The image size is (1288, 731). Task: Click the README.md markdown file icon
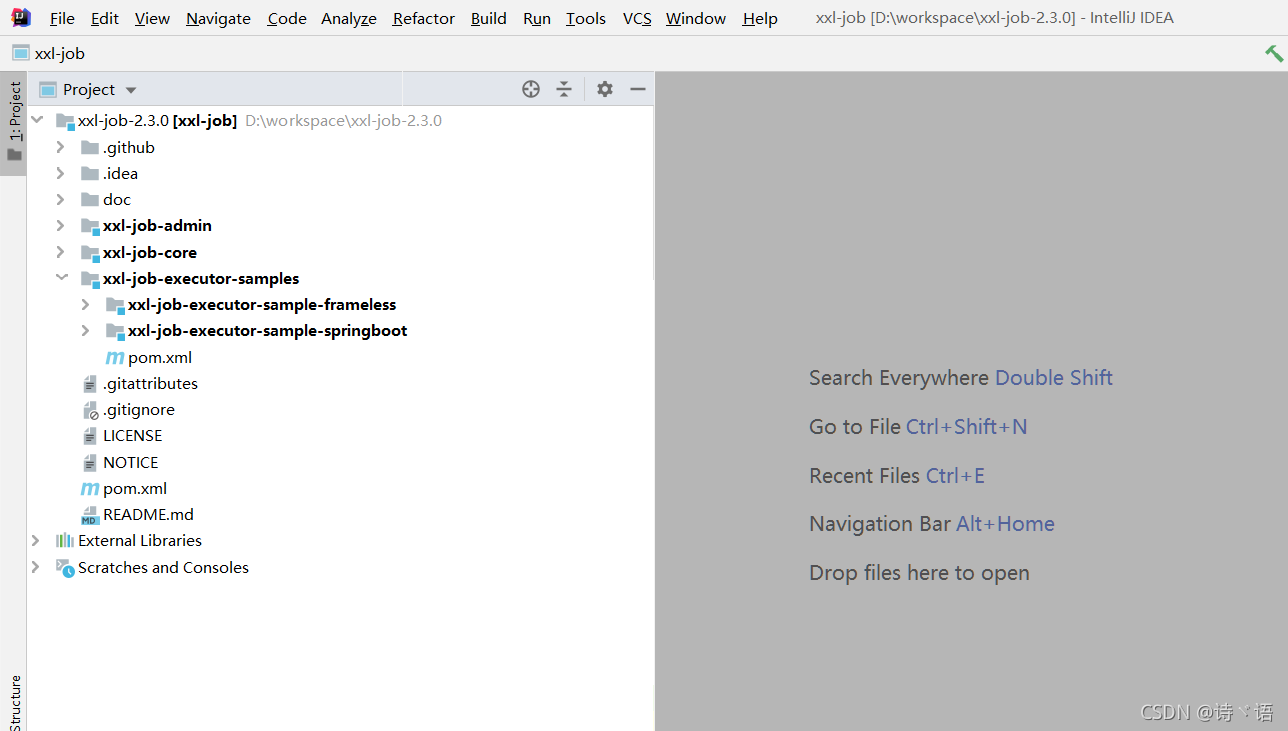(90, 515)
